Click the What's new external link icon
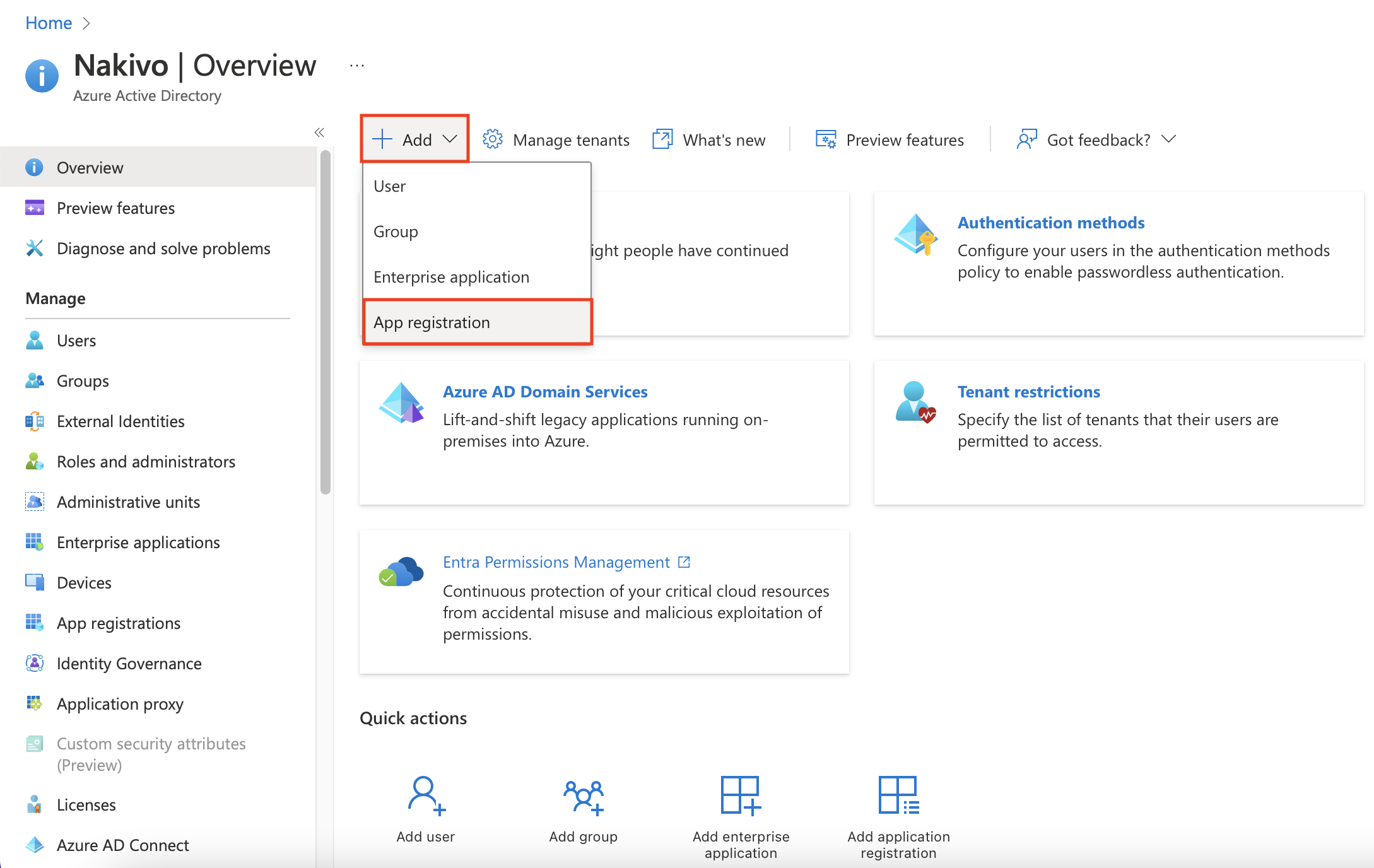The width and height of the screenshot is (1374, 868). pos(662,139)
